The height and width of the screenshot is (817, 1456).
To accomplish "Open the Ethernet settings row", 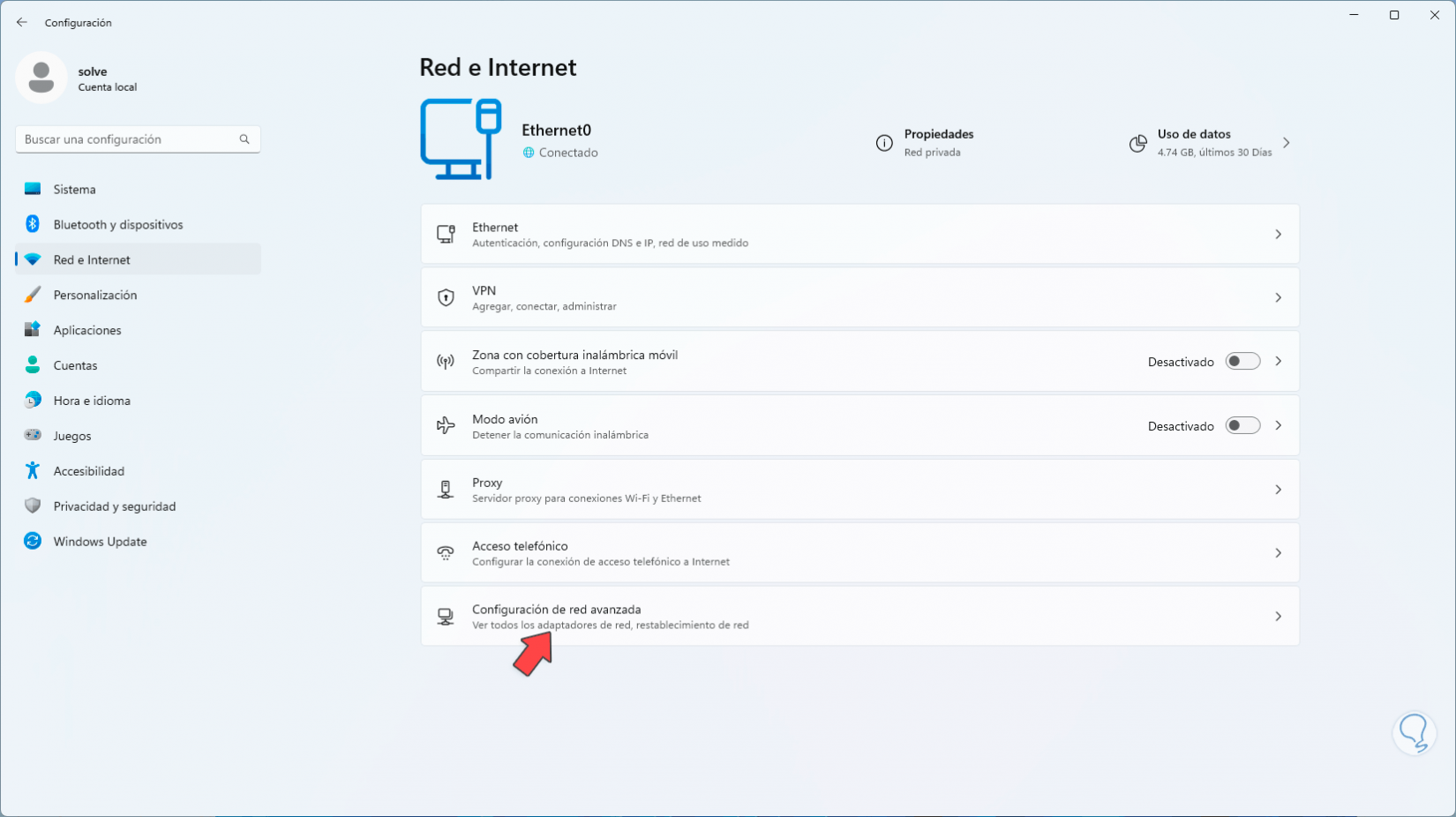I will click(860, 235).
